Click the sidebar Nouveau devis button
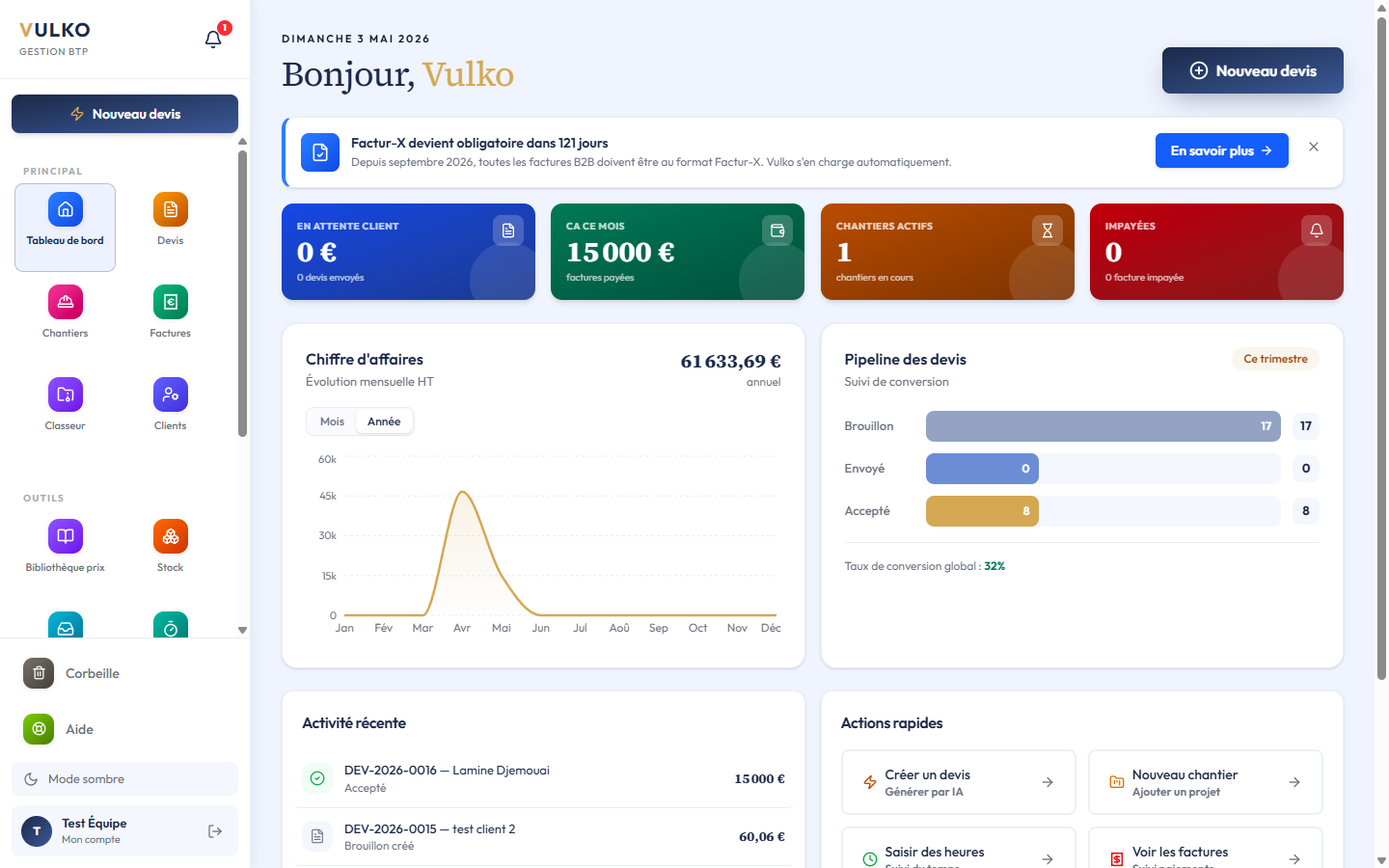 pos(124,114)
